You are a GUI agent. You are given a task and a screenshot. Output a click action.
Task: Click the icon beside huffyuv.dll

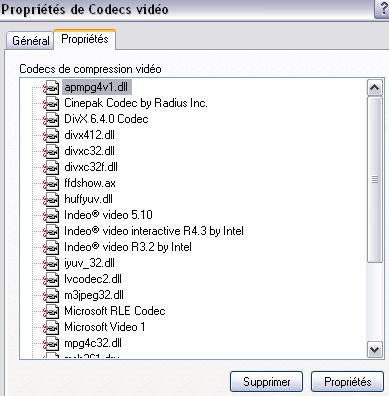(x=51, y=200)
